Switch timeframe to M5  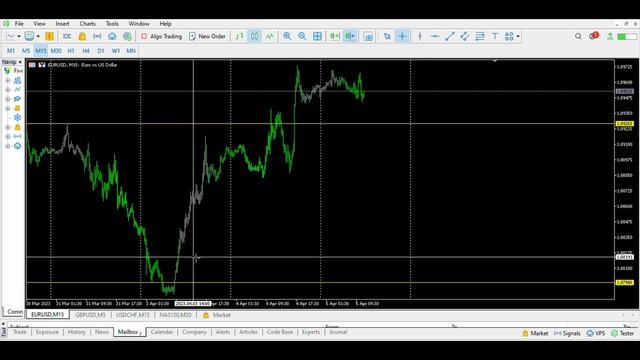(26, 51)
